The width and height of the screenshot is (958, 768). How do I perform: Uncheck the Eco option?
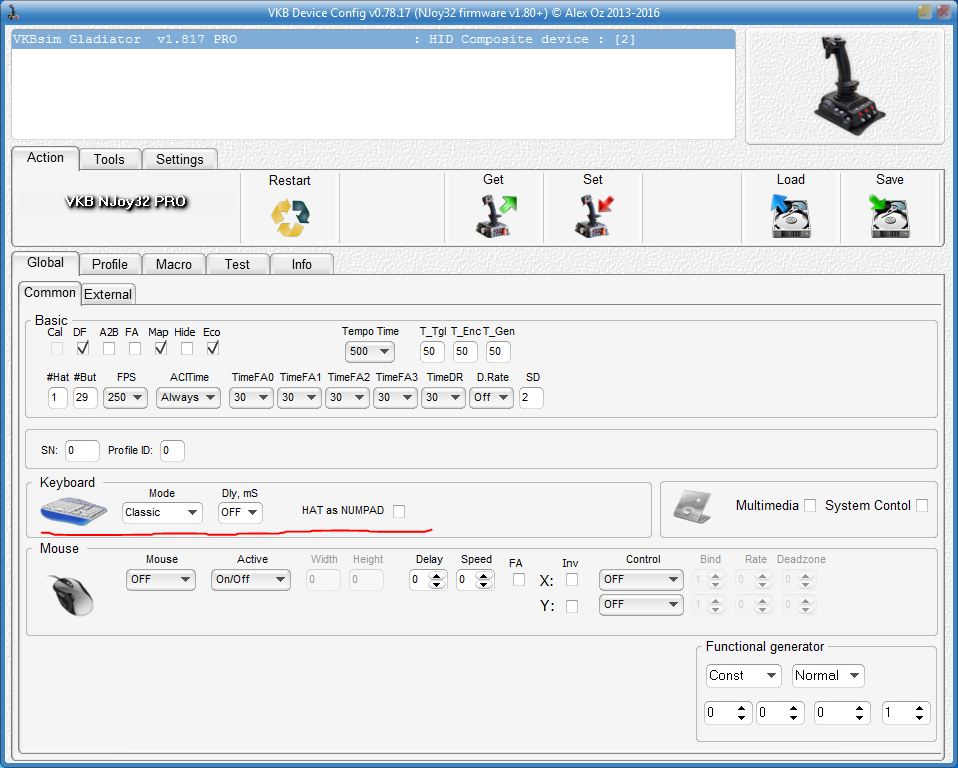212,349
